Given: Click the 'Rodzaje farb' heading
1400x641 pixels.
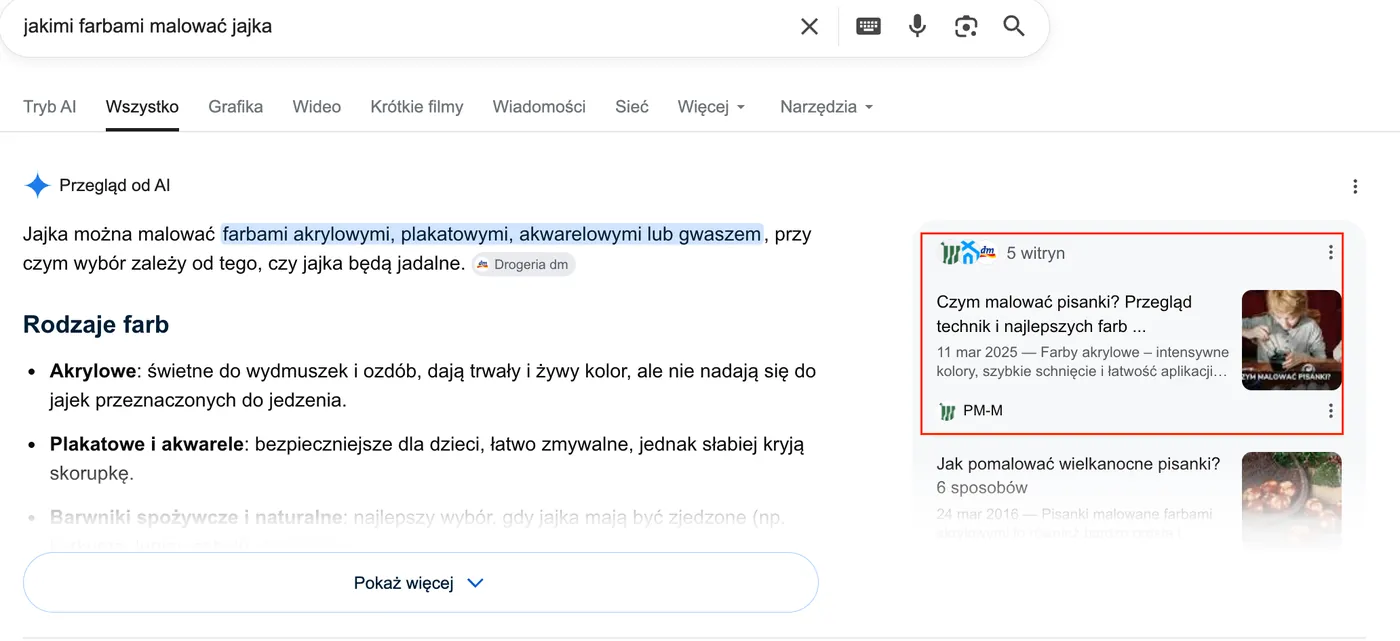Looking at the screenshot, I should [96, 324].
